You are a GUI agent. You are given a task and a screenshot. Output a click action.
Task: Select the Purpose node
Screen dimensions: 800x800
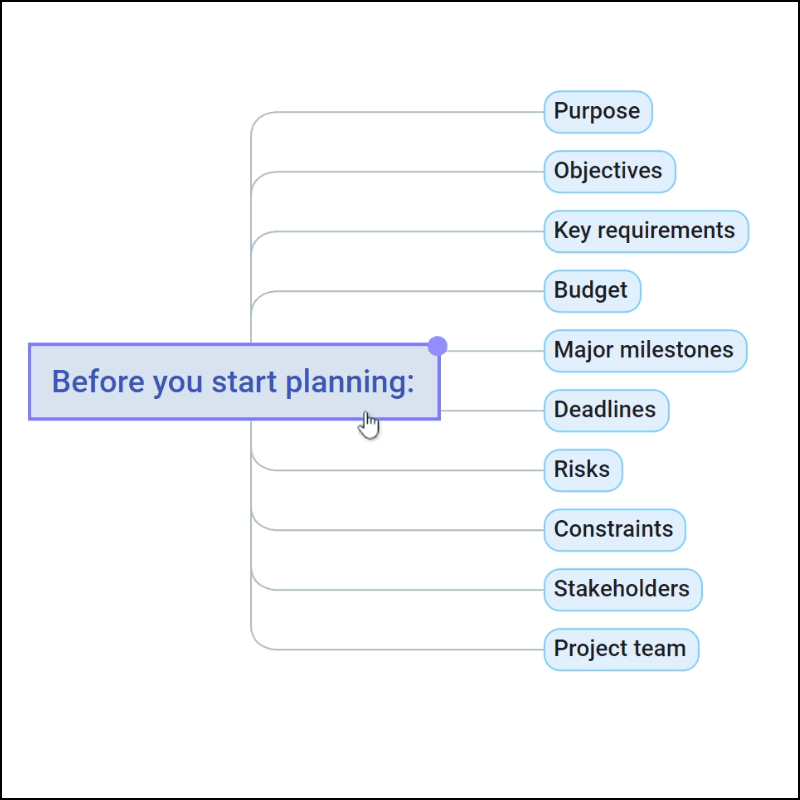point(597,112)
